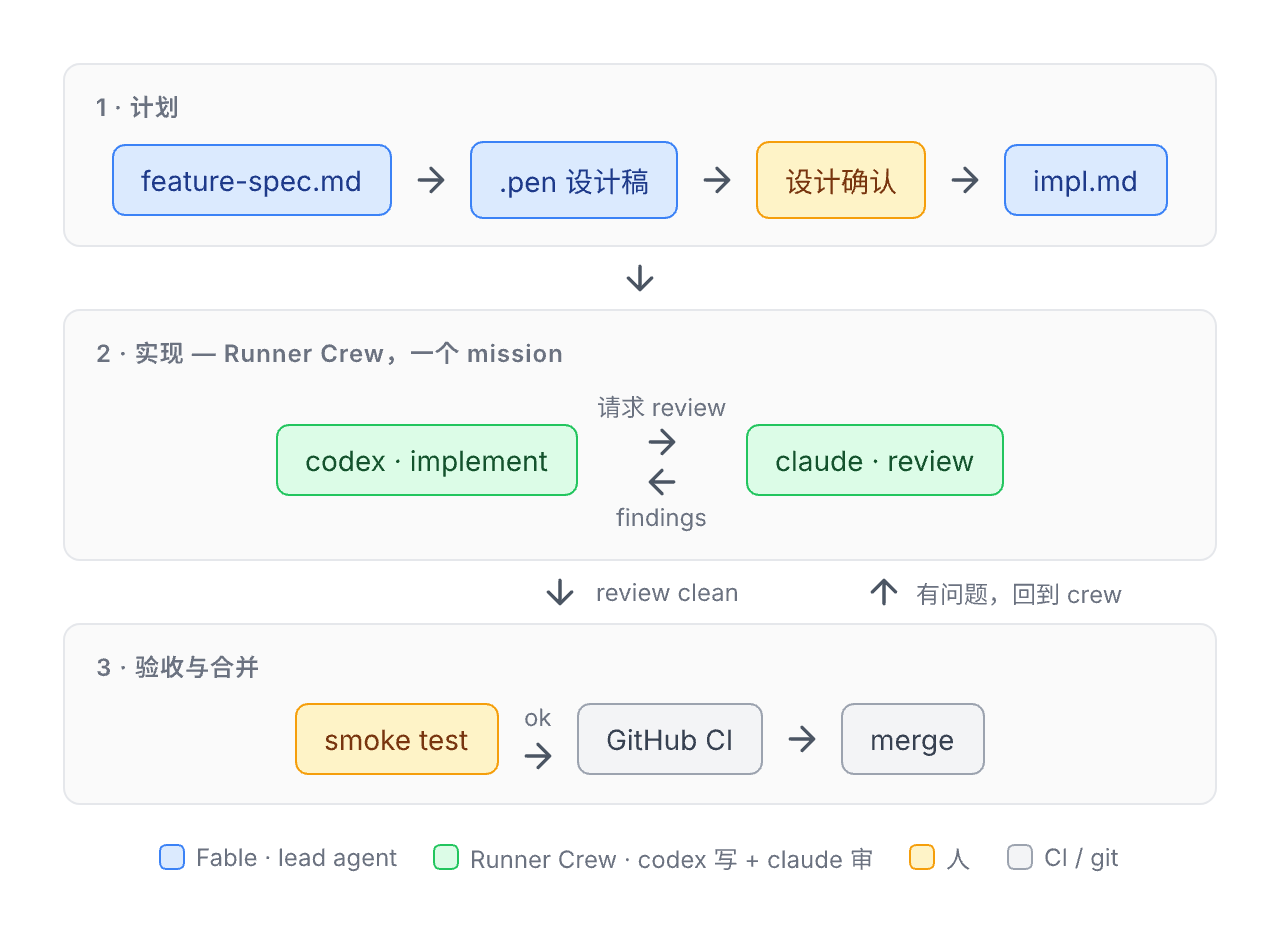The height and width of the screenshot is (938, 1280).
Task: Click the merge box
Action: coord(913,739)
